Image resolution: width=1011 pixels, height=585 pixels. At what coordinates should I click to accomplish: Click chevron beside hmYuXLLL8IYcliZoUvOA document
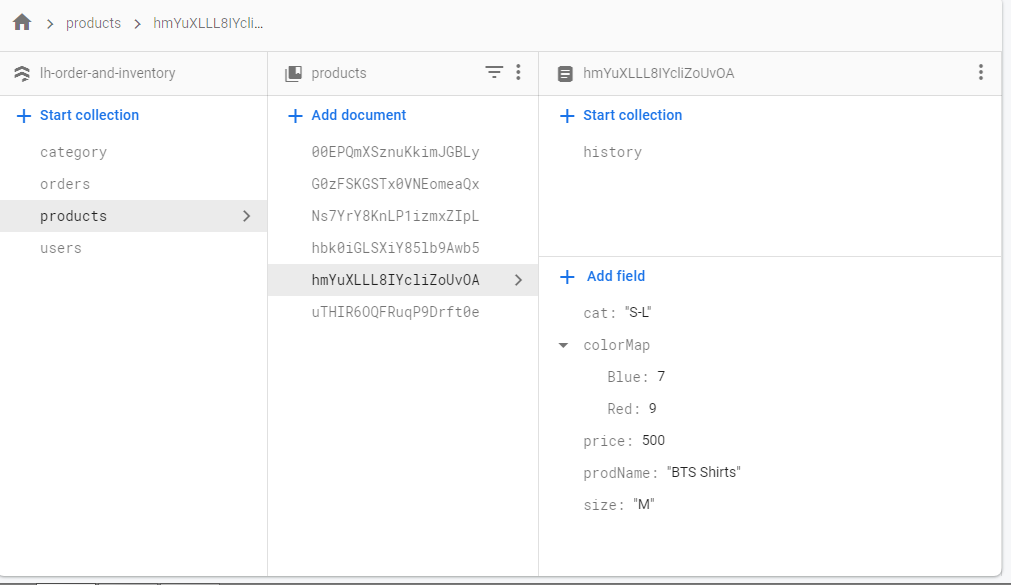click(518, 280)
